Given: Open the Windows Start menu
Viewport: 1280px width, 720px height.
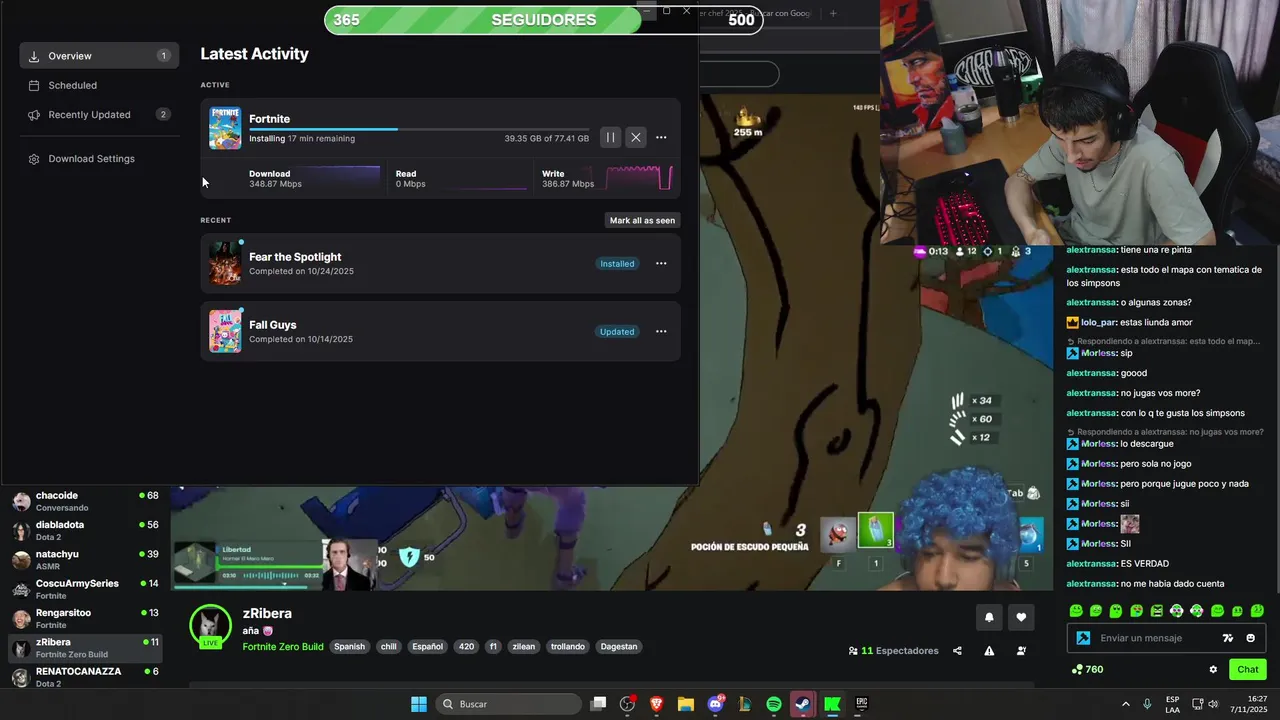Looking at the screenshot, I should [419, 704].
